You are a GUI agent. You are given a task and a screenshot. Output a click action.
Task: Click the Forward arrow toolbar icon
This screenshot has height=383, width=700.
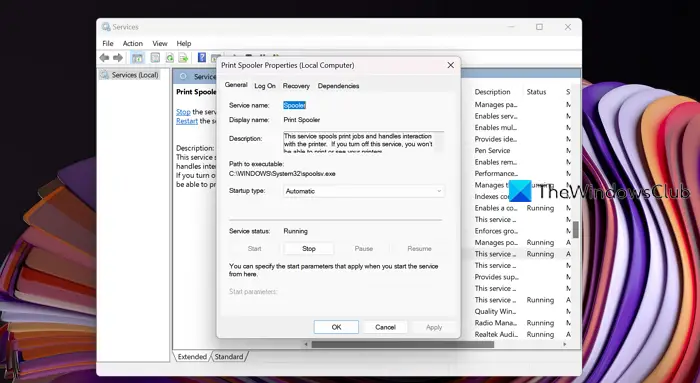118,58
